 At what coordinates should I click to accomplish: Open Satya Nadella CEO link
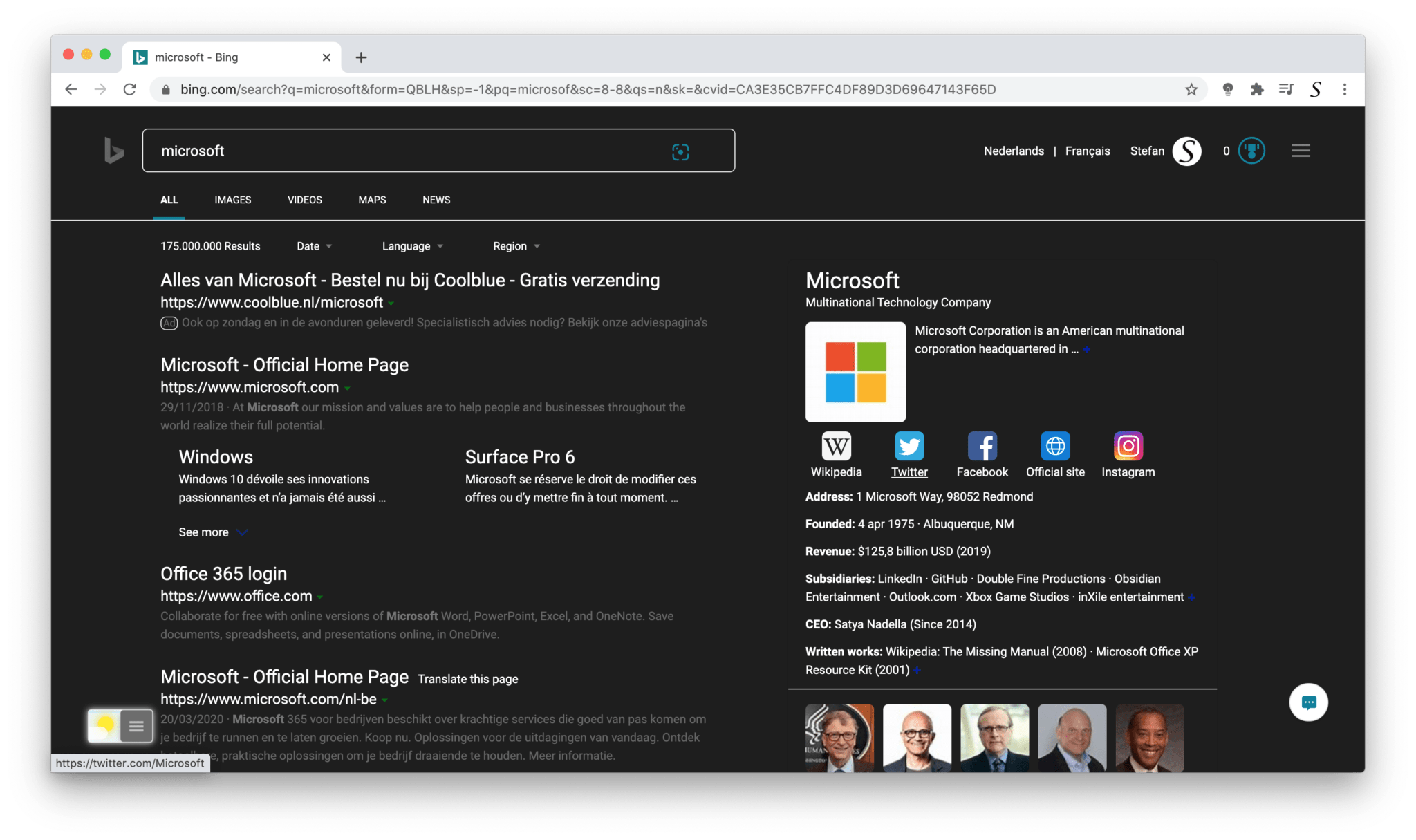(x=870, y=624)
